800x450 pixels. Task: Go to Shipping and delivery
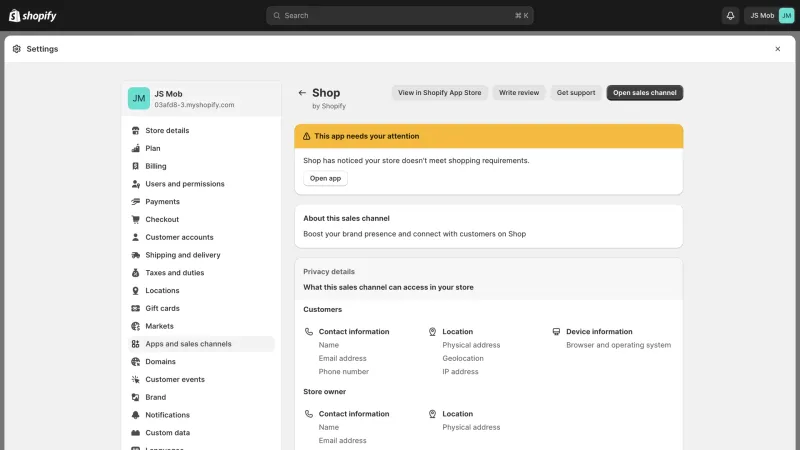click(202, 255)
